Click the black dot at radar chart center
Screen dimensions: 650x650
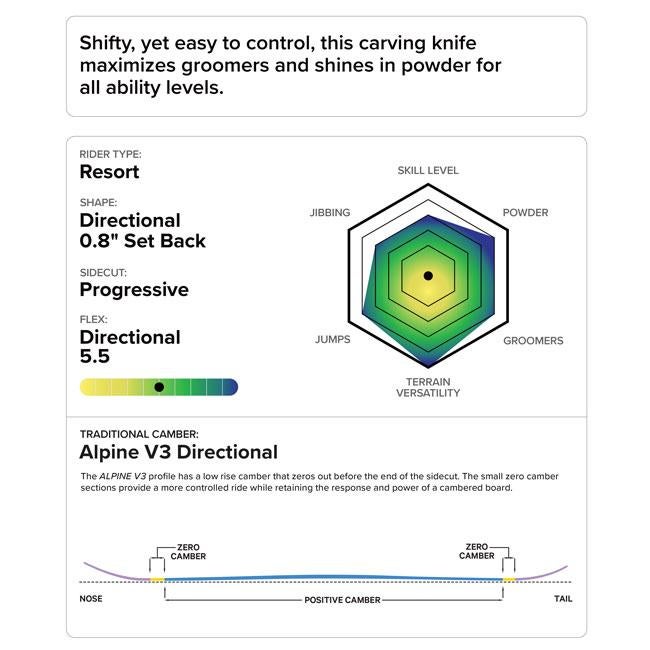click(428, 275)
